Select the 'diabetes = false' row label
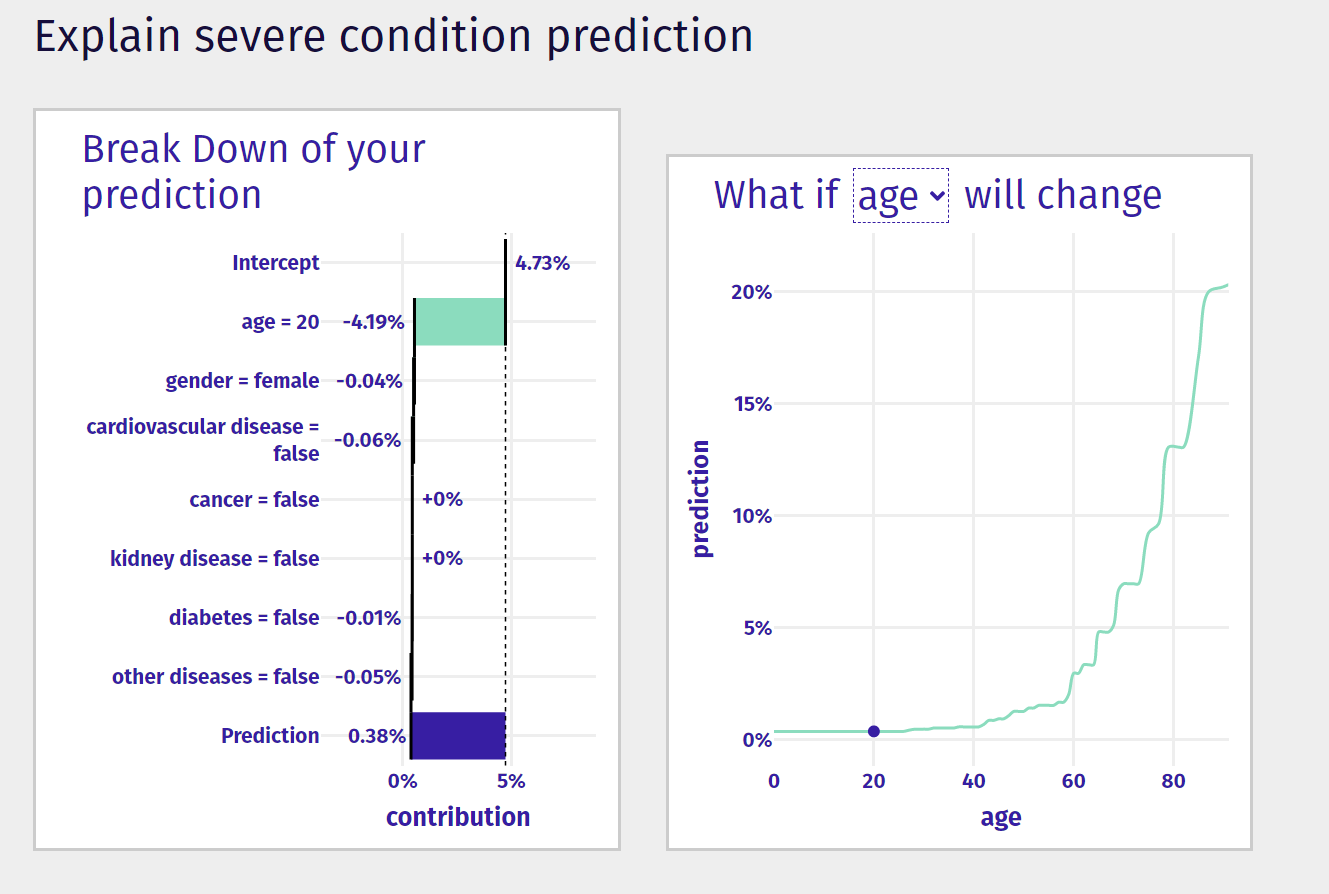This screenshot has height=894, width=1329. [x=244, y=617]
